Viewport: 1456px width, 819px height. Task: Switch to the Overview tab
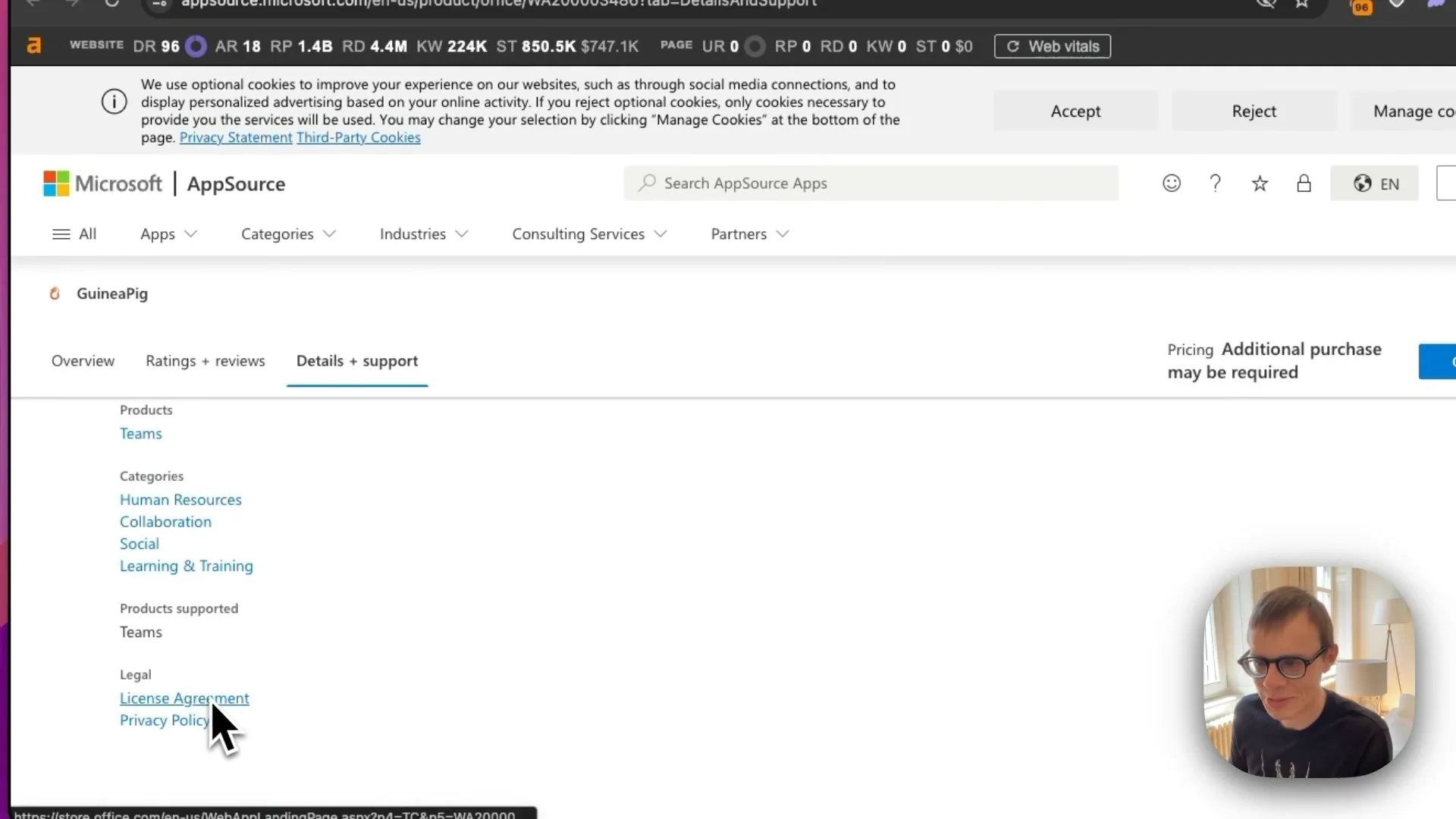pyautogui.click(x=83, y=361)
